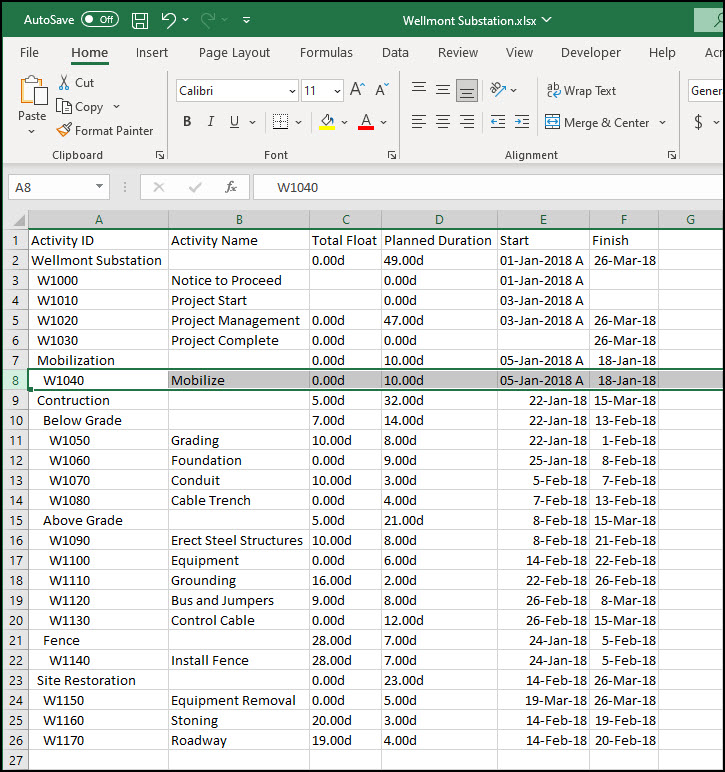
Task: Switch to the Review tab
Action: coord(458,53)
